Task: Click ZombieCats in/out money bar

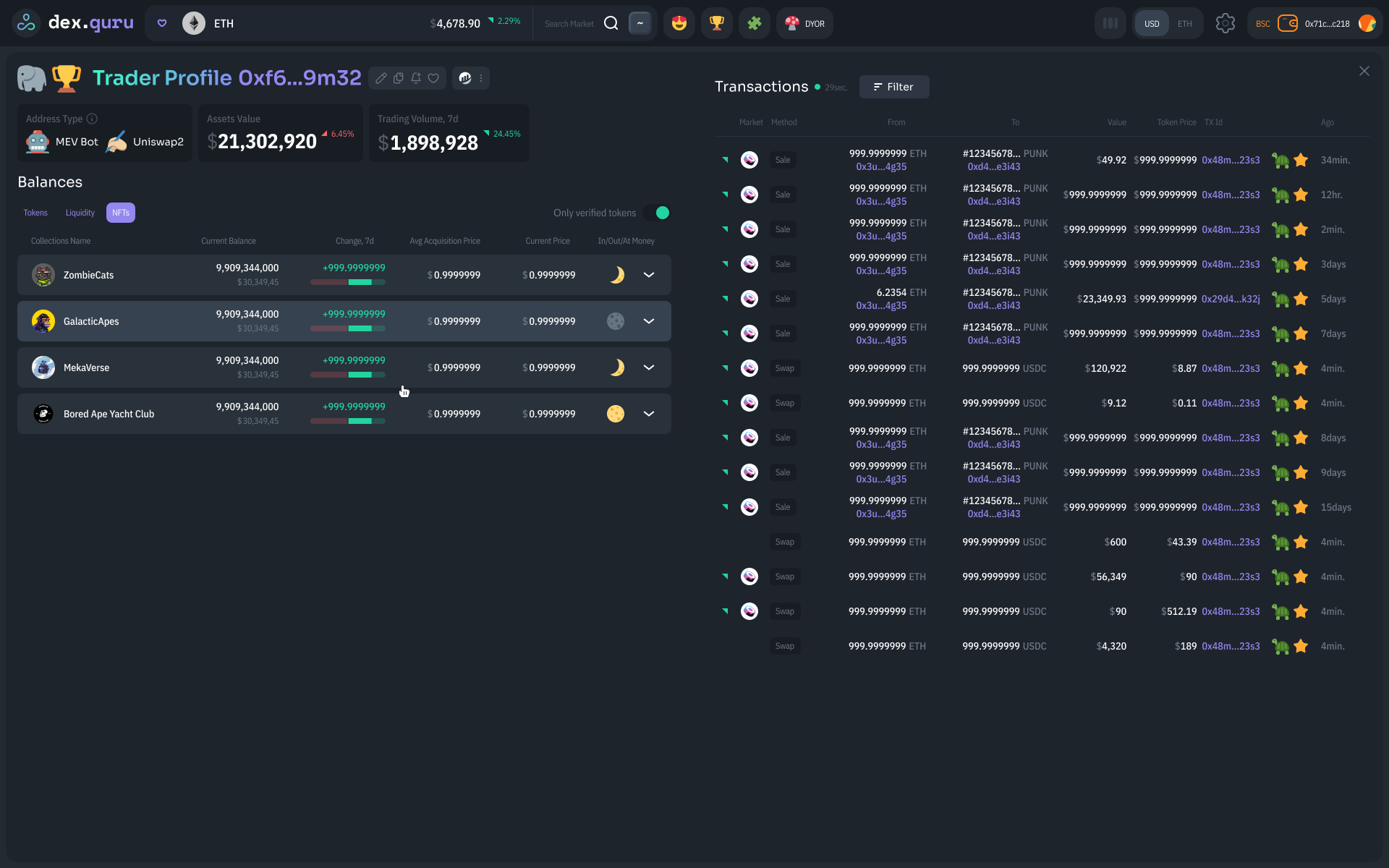Action: [x=348, y=282]
